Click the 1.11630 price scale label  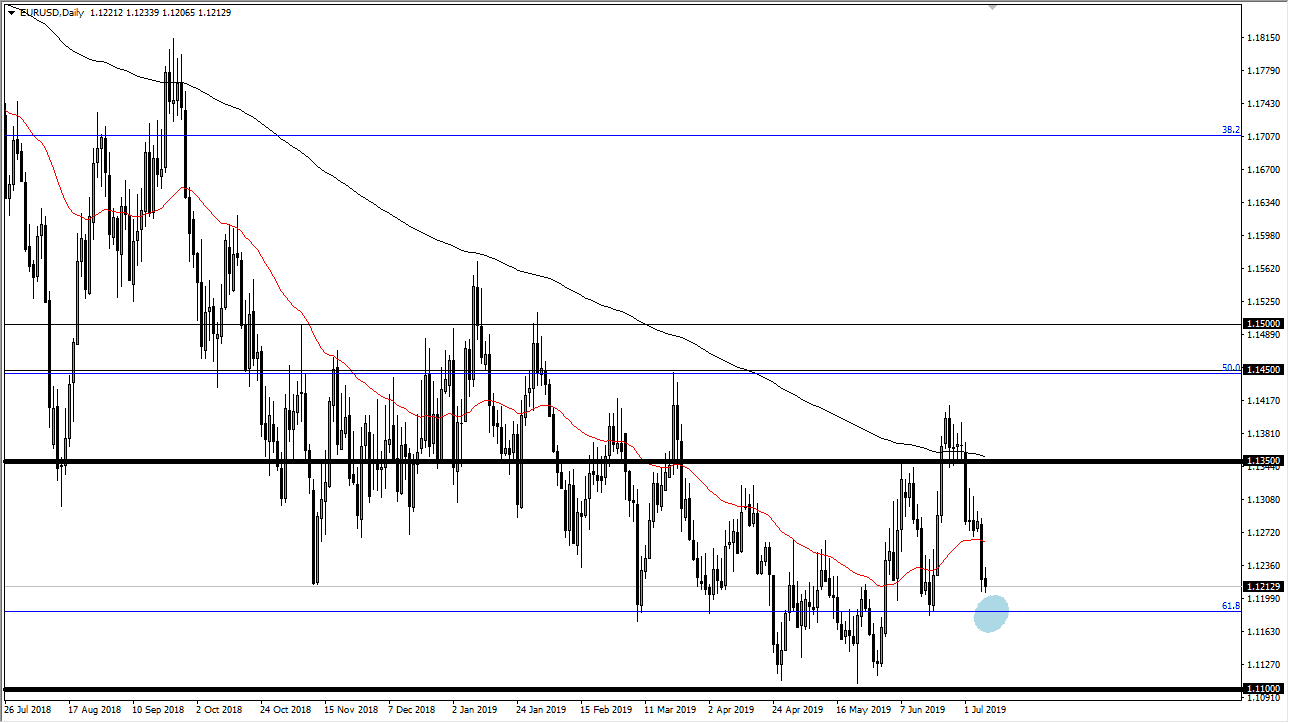click(1265, 632)
